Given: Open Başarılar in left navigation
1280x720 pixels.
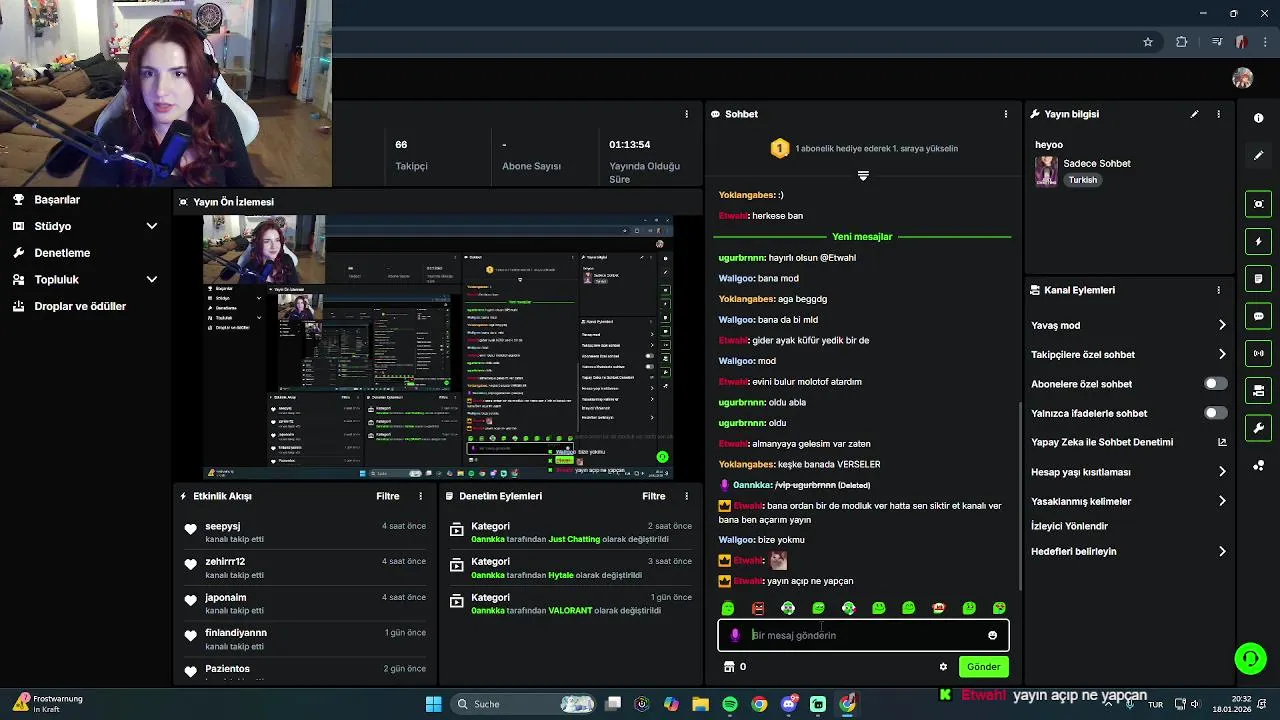Looking at the screenshot, I should click(x=57, y=199).
